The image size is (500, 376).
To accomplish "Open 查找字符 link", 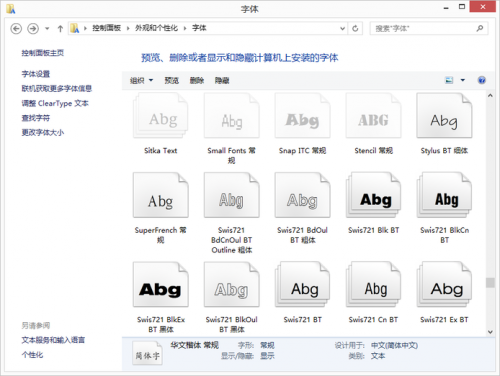I will pos(36,118).
